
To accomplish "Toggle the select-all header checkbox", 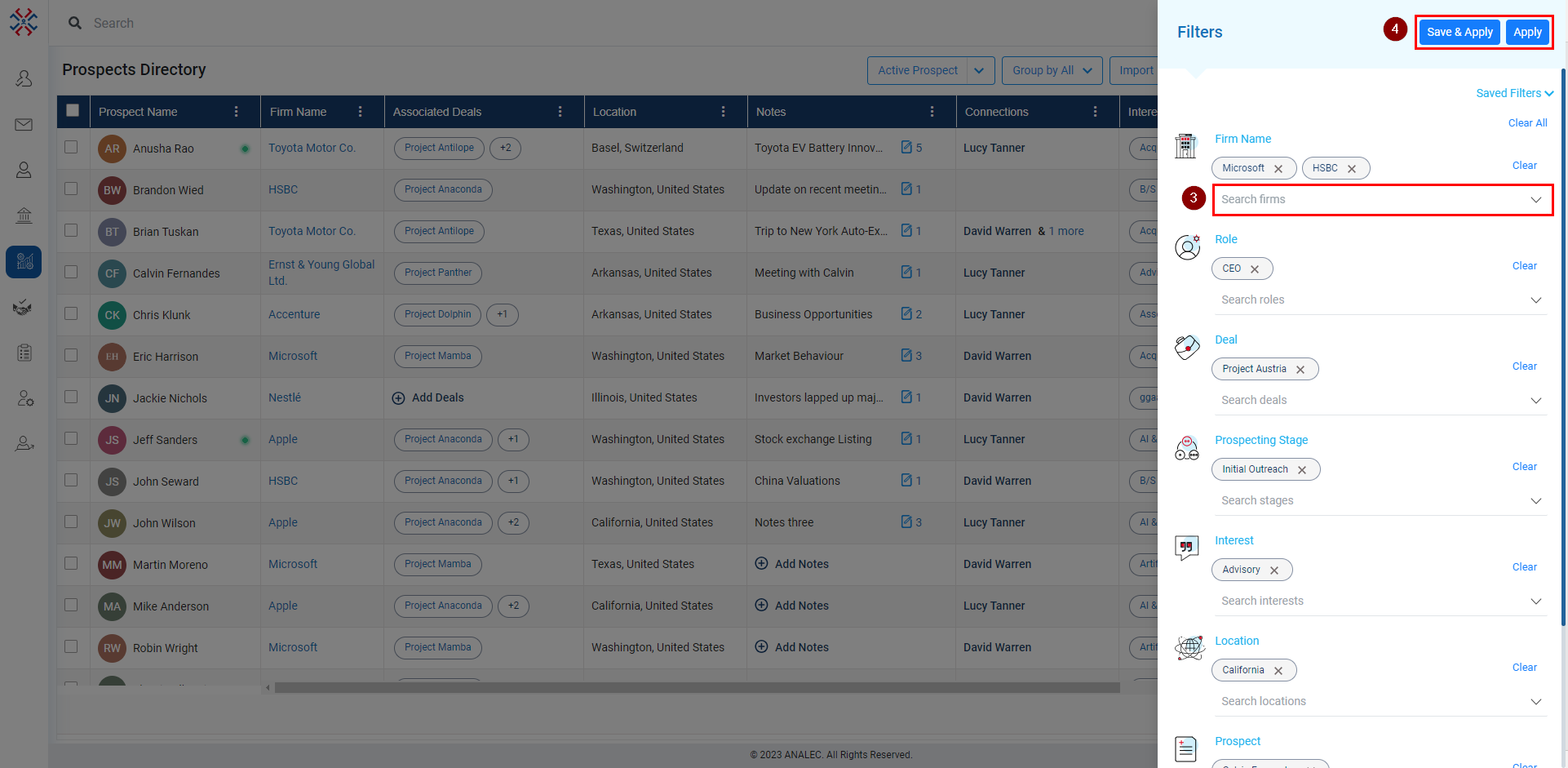I will click(73, 110).
